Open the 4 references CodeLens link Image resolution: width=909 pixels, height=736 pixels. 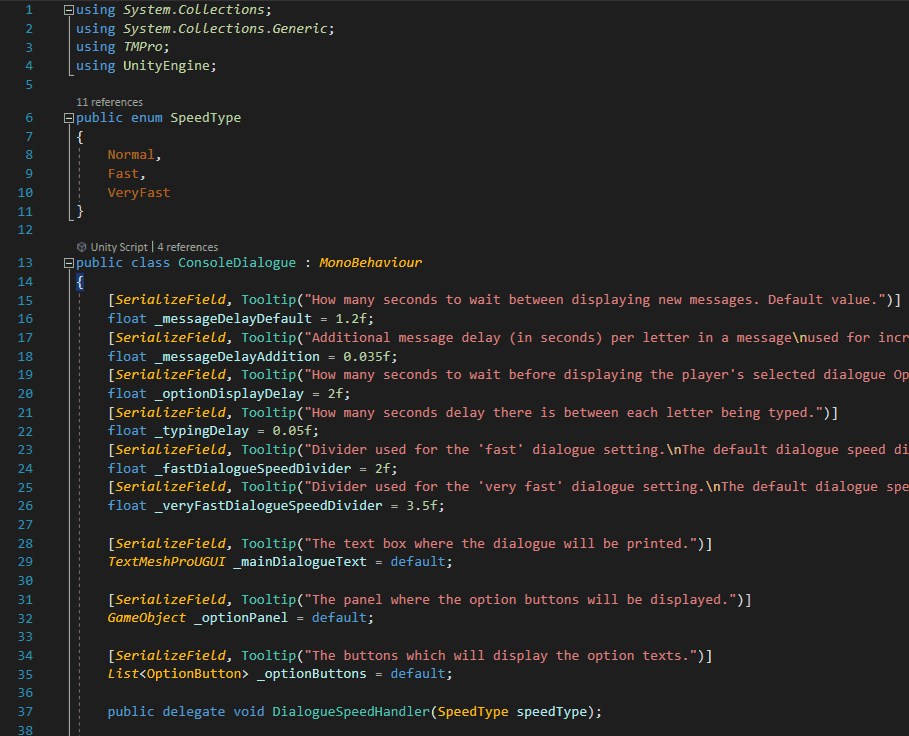tap(188, 247)
